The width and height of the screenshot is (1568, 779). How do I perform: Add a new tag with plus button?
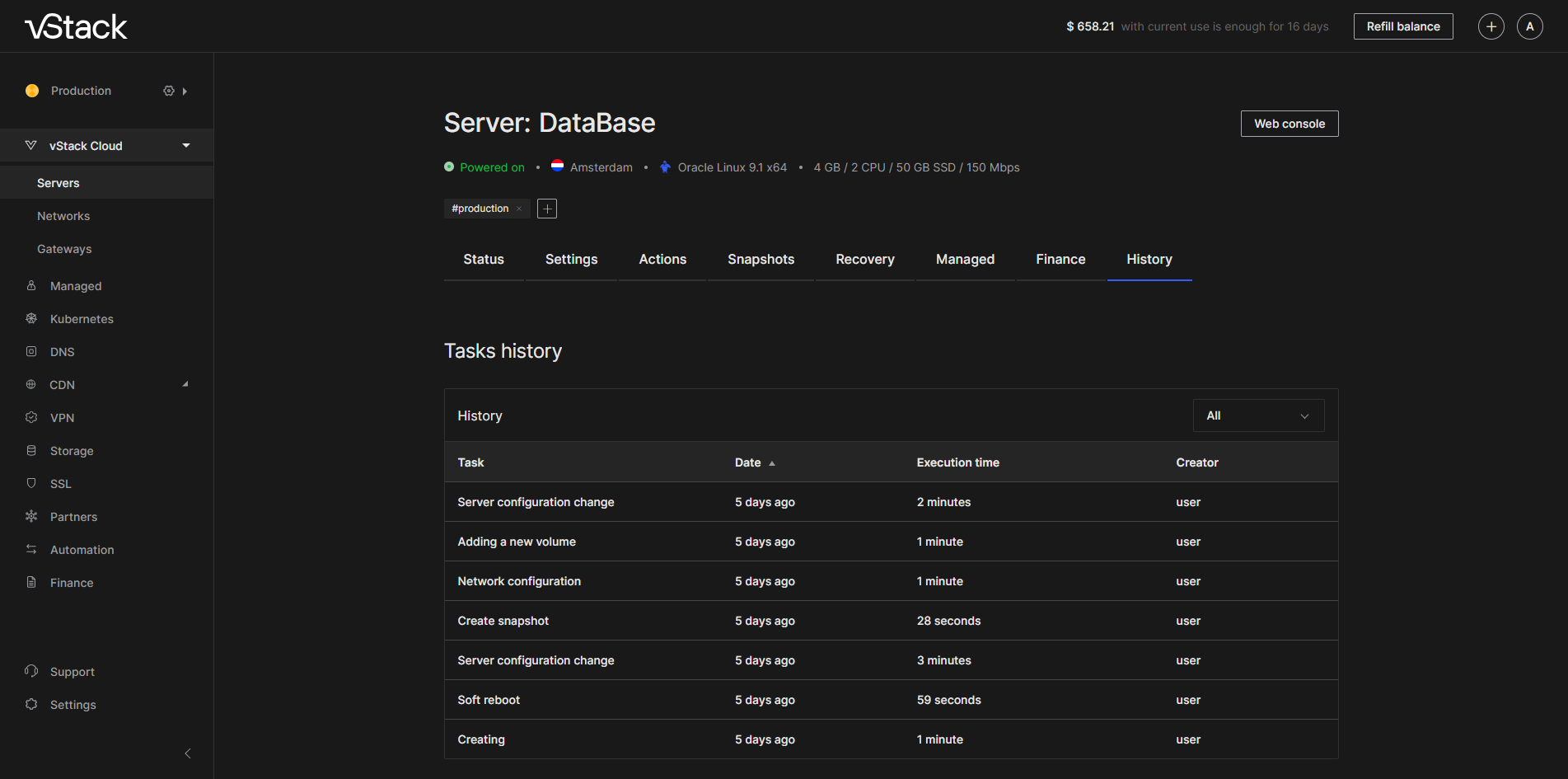pyautogui.click(x=547, y=209)
